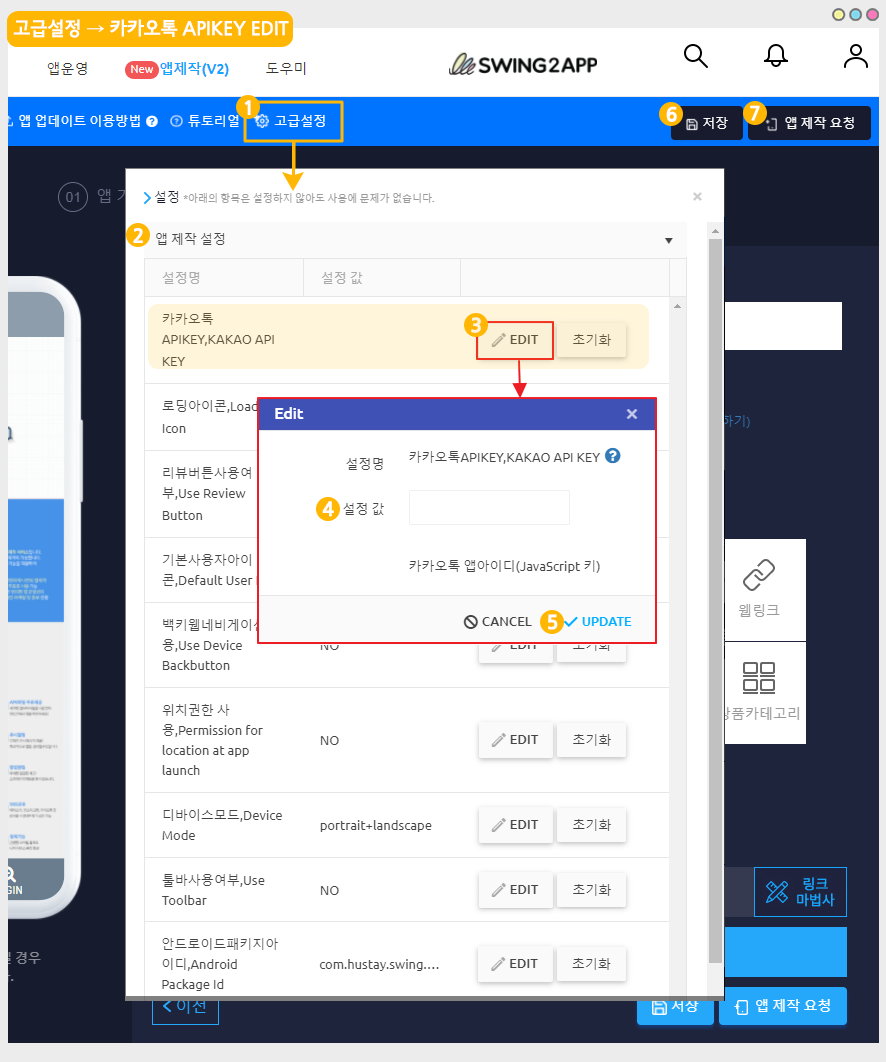This screenshot has height=1062, width=886.
Task: Open notifications bell icon
Action: click(x=775, y=56)
